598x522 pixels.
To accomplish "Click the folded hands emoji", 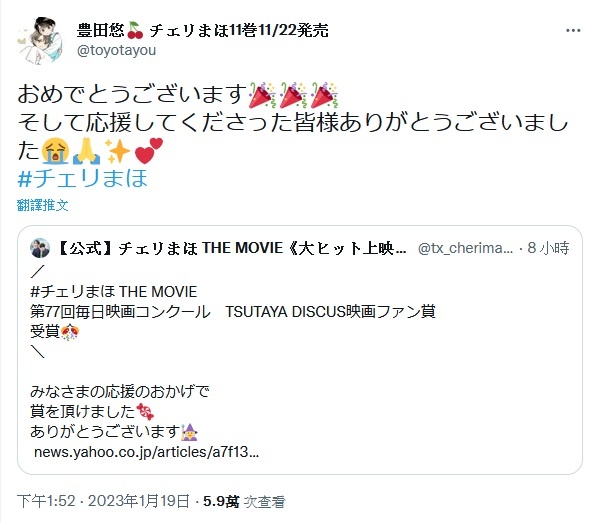I will tap(87, 151).
